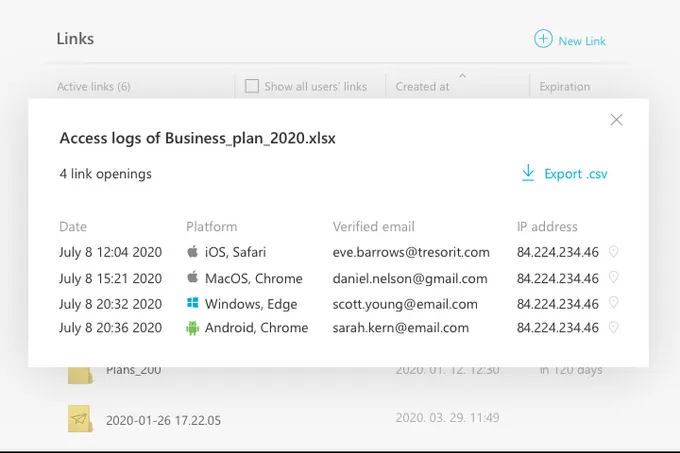
Task: Click location pin for eve.barrows IP address
Action: tap(613, 252)
